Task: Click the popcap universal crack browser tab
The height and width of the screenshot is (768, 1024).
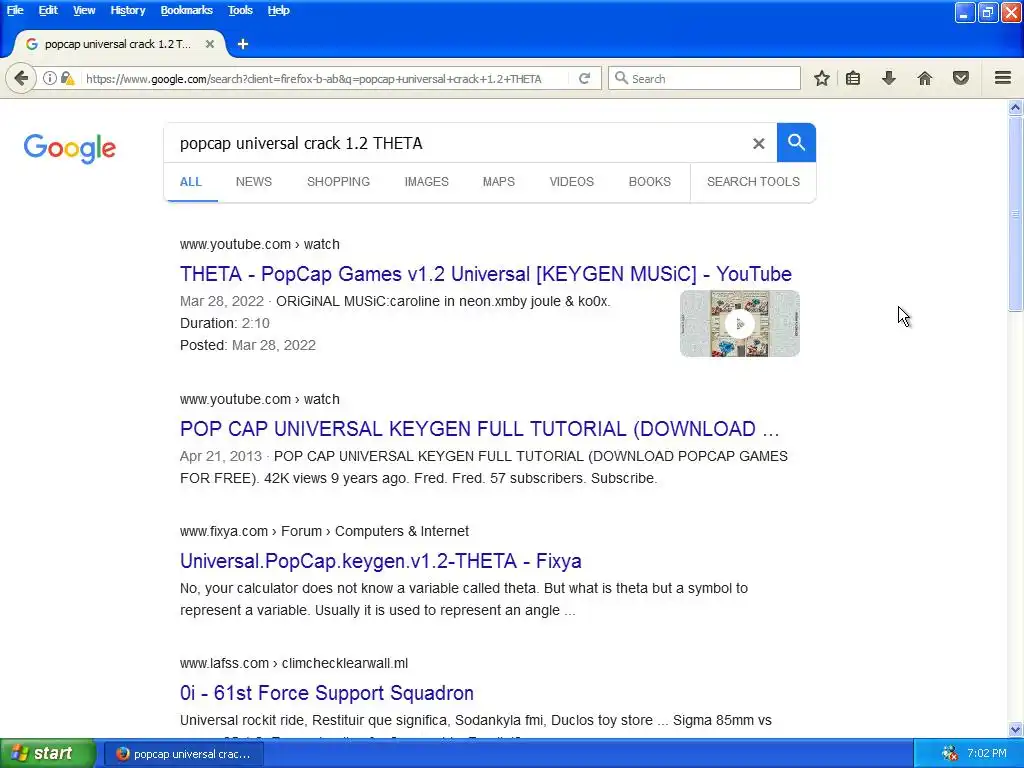Action: 118,44
